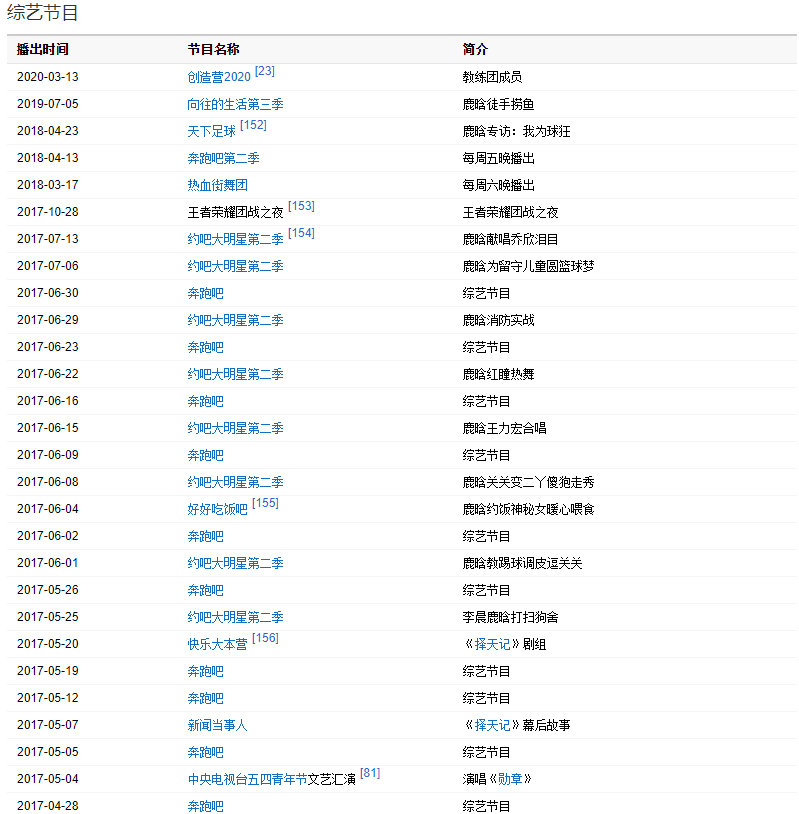The height and width of the screenshot is (814, 799).
Task: Open 择天记 link in the 幕后故事 description
Action: click(x=491, y=725)
